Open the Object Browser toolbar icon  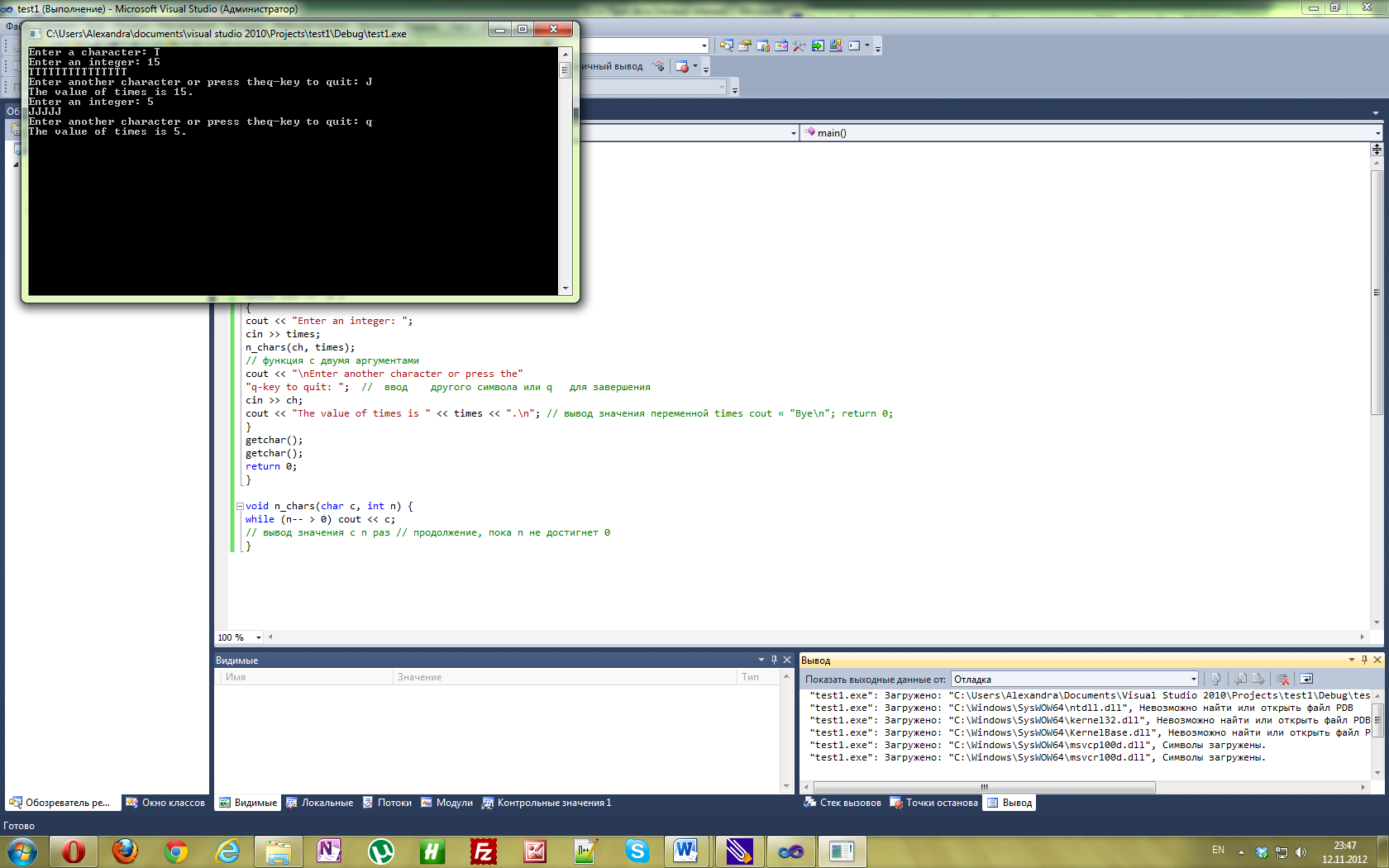[781, 45]
